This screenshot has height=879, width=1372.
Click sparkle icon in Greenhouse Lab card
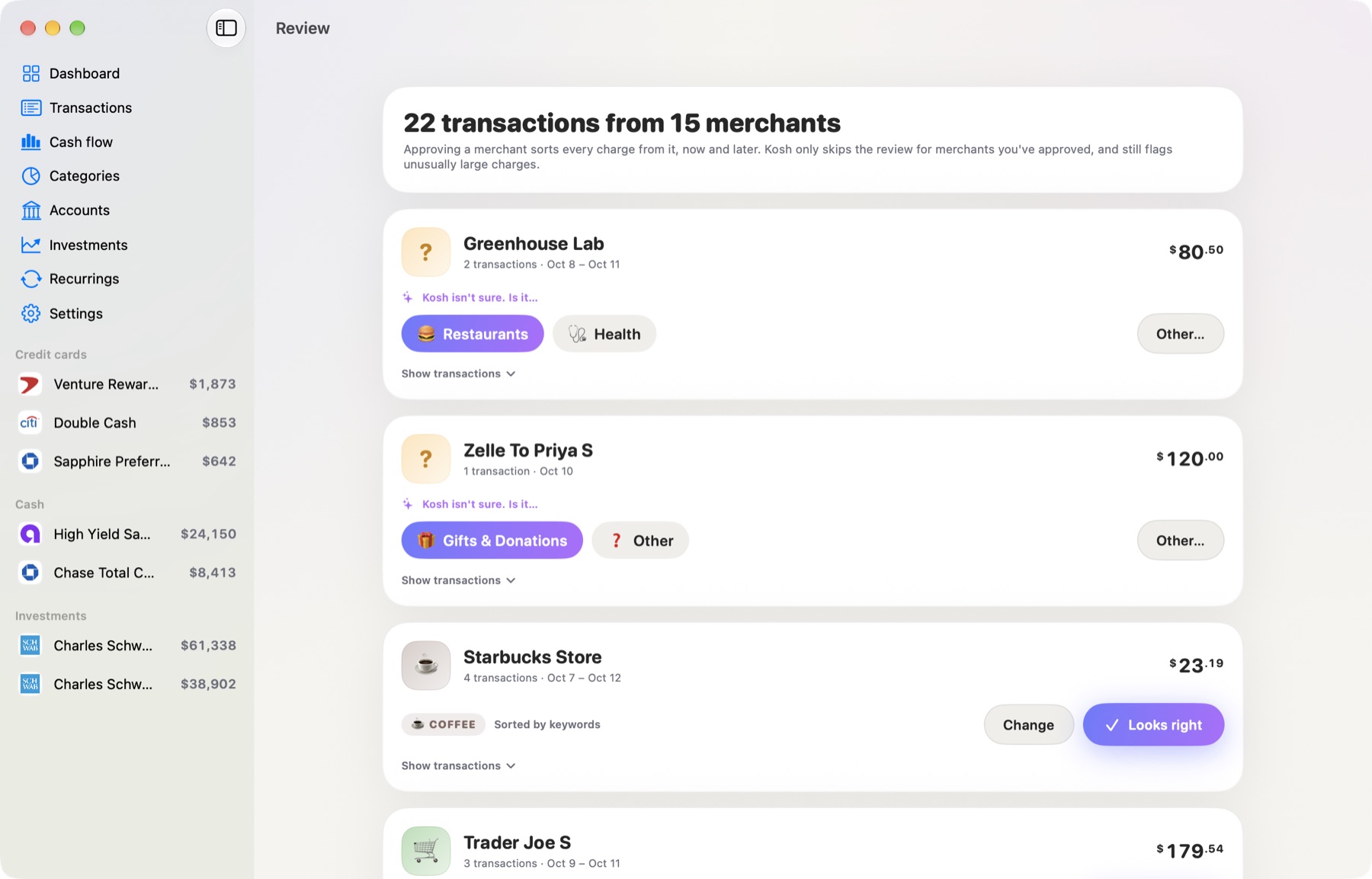click(x=408, y=297)
